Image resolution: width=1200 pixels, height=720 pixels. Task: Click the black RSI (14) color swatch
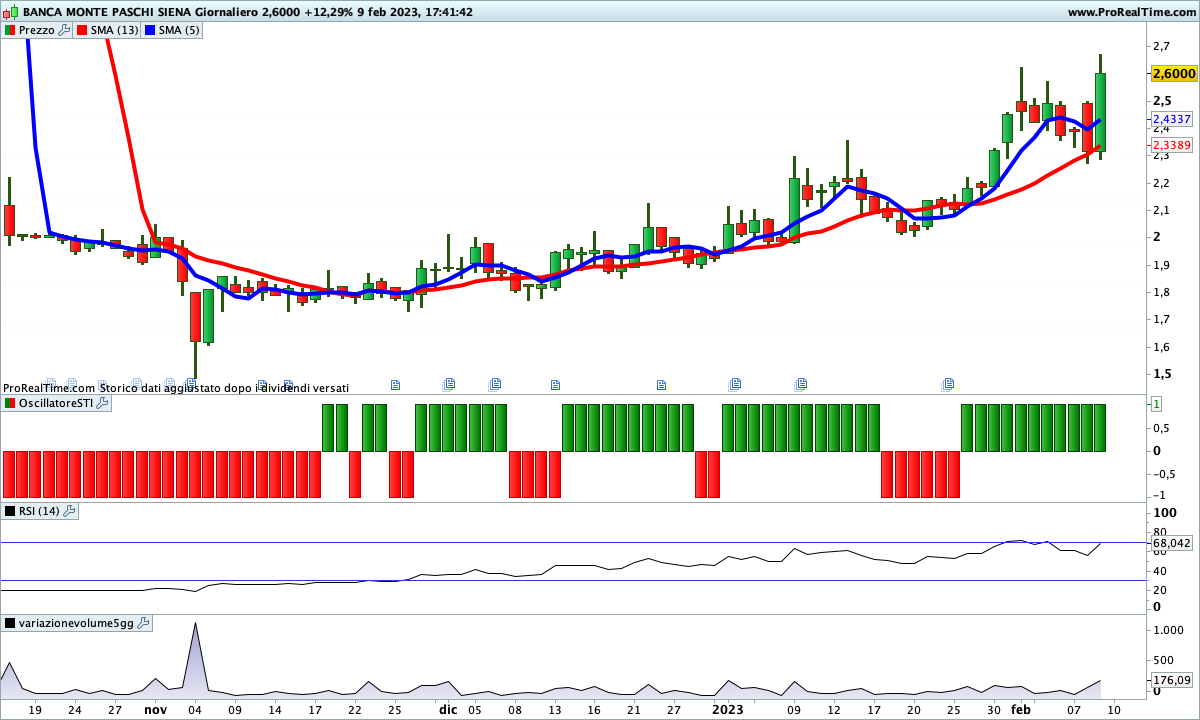pos(10,511)
